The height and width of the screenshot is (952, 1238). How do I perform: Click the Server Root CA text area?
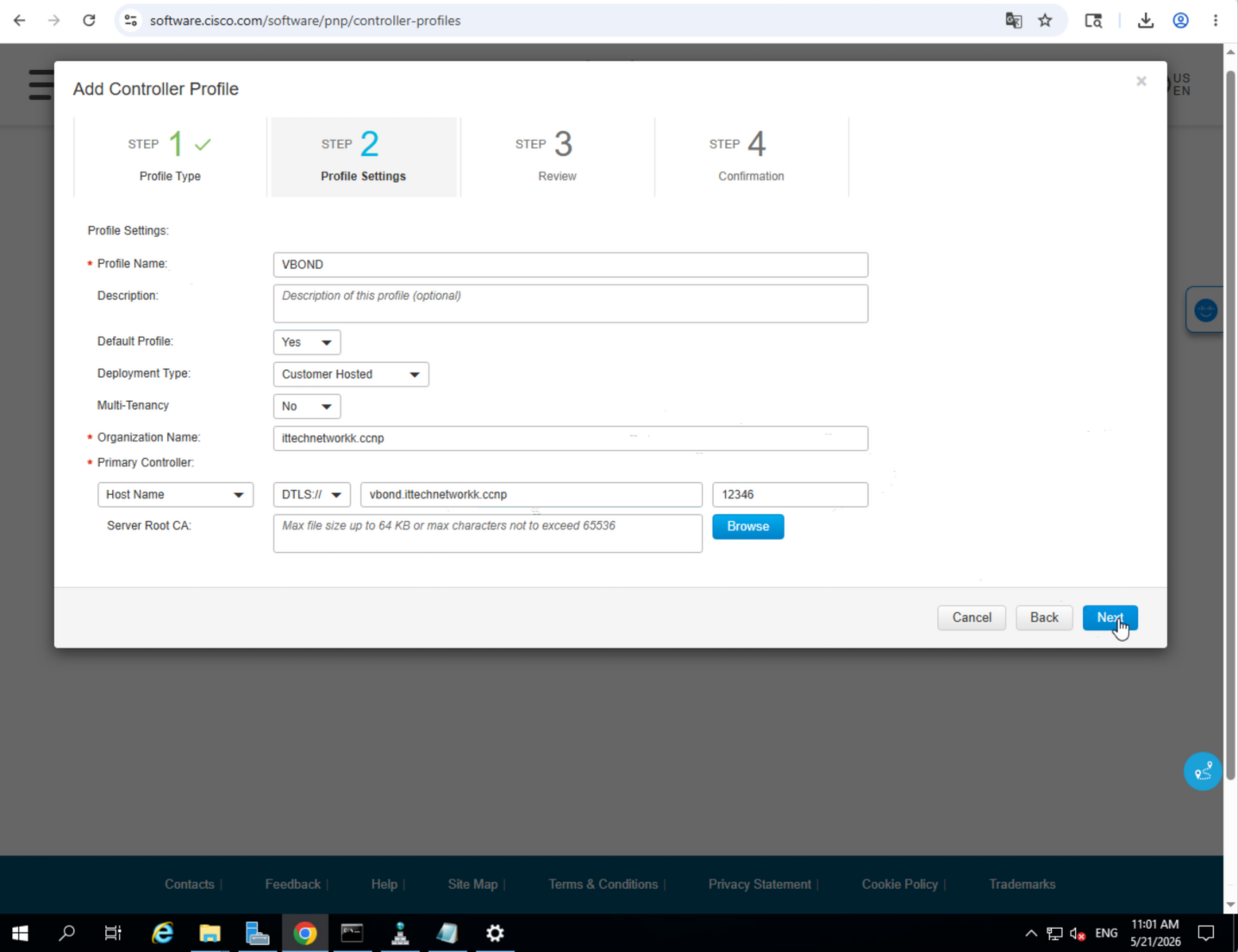coord(488,533)
